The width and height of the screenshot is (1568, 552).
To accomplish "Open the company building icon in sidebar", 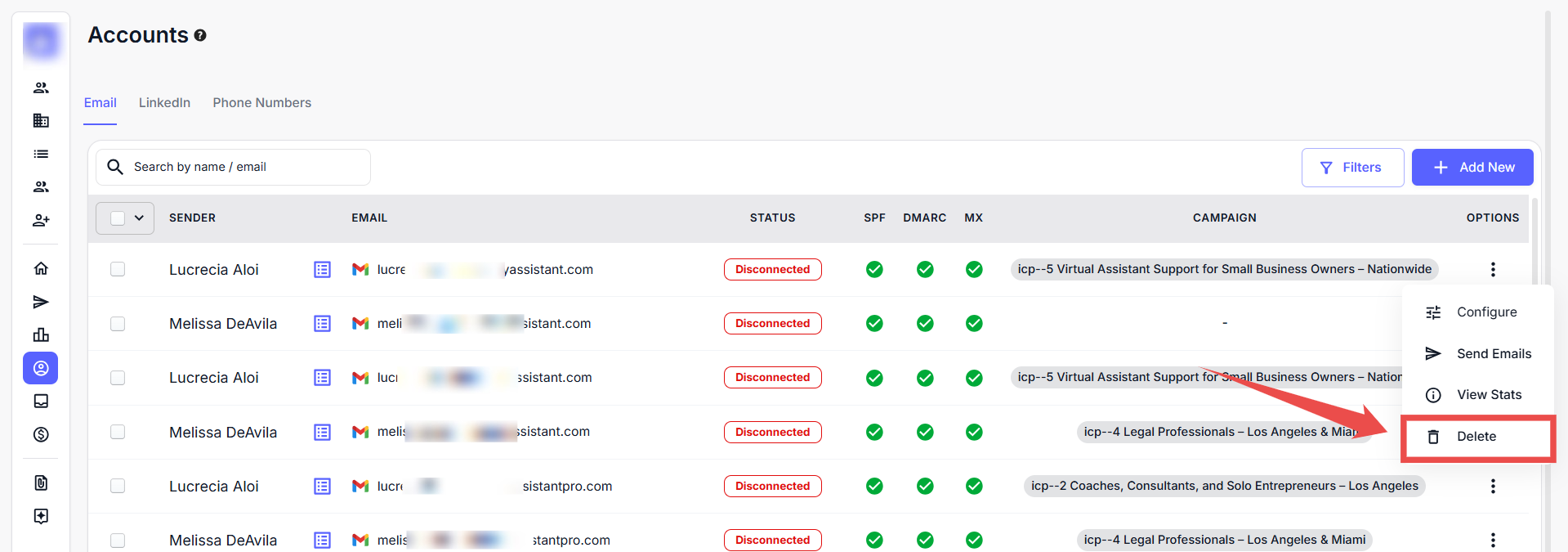I will click(x=41, y=120).
